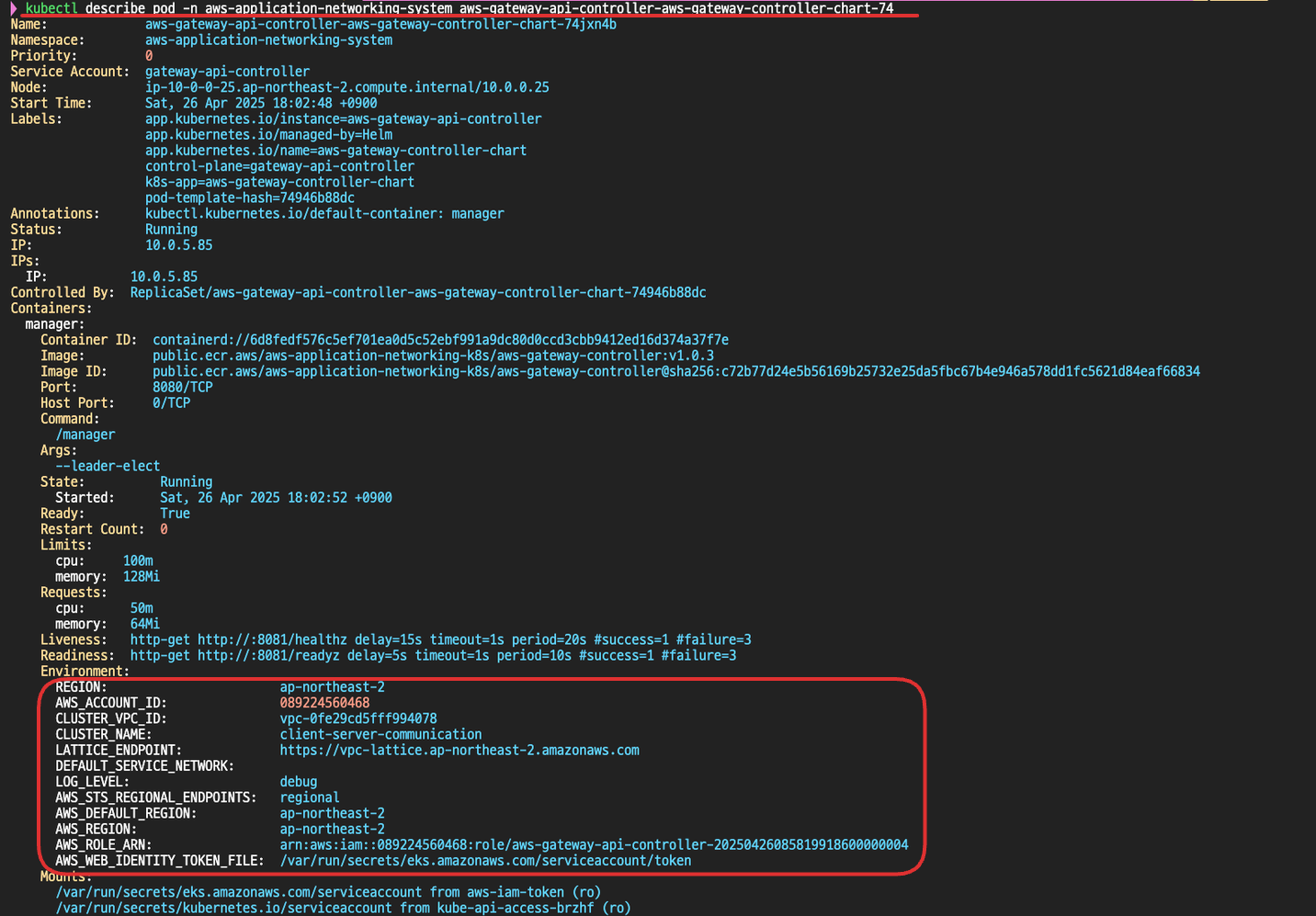Click the LATTICE_ENDPOINT https URL

(x=459, y=750)
